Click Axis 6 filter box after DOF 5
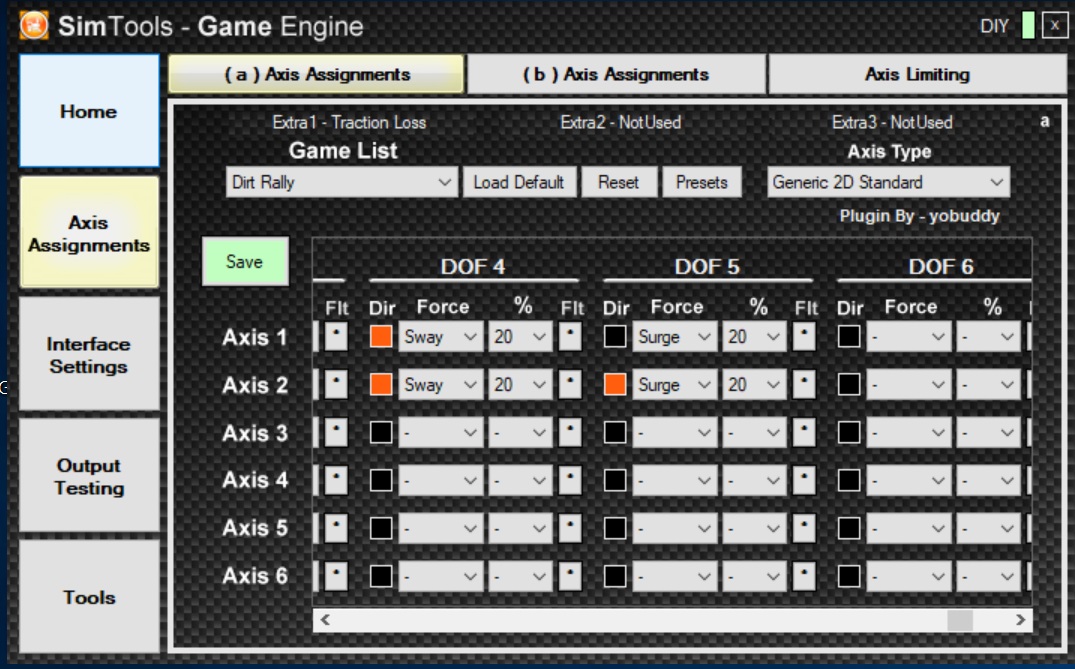The width and height of the screenshot is (1075, 669). (804, 576)
